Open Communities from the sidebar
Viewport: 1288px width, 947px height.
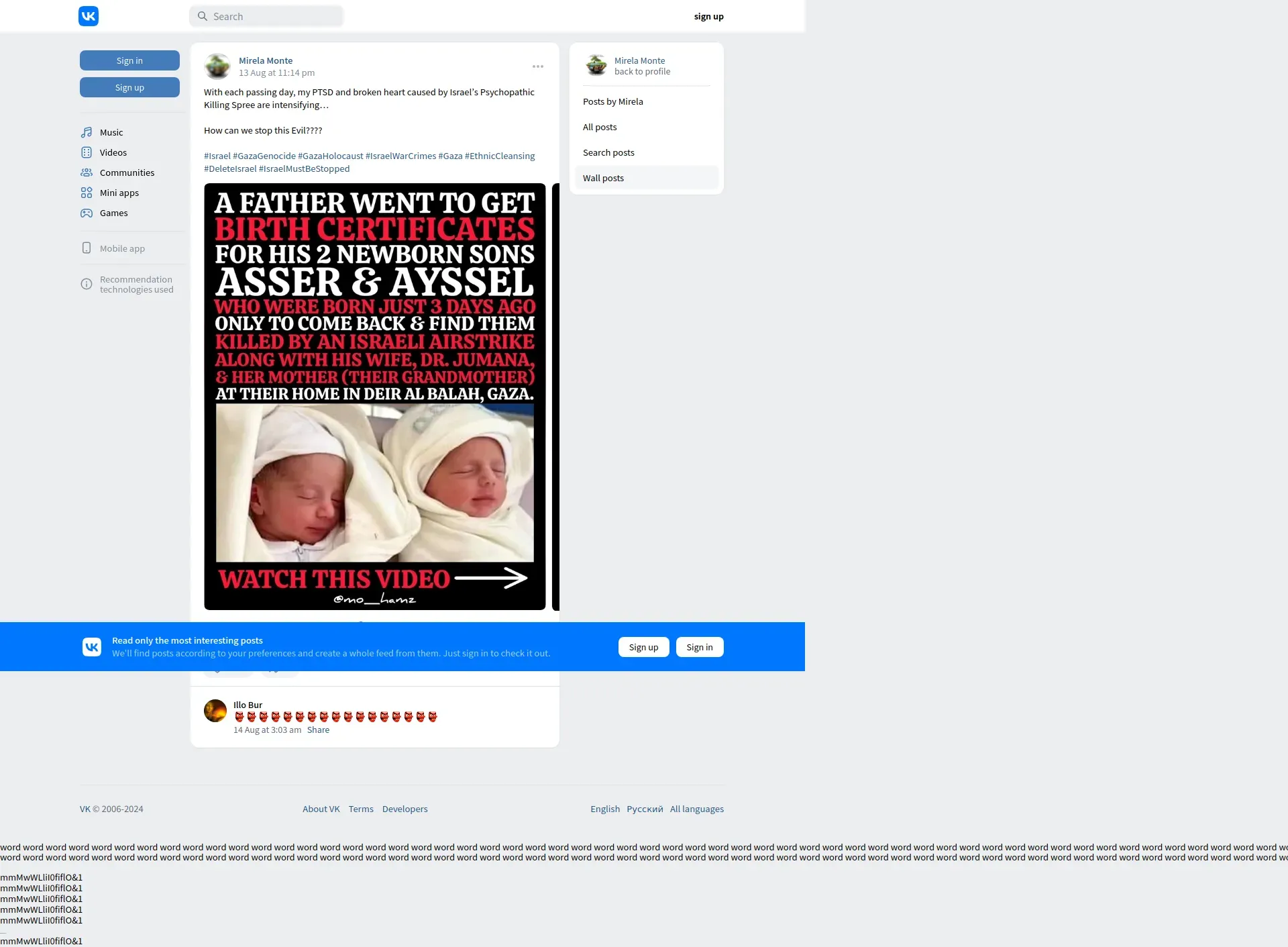(x=127, y=172)
